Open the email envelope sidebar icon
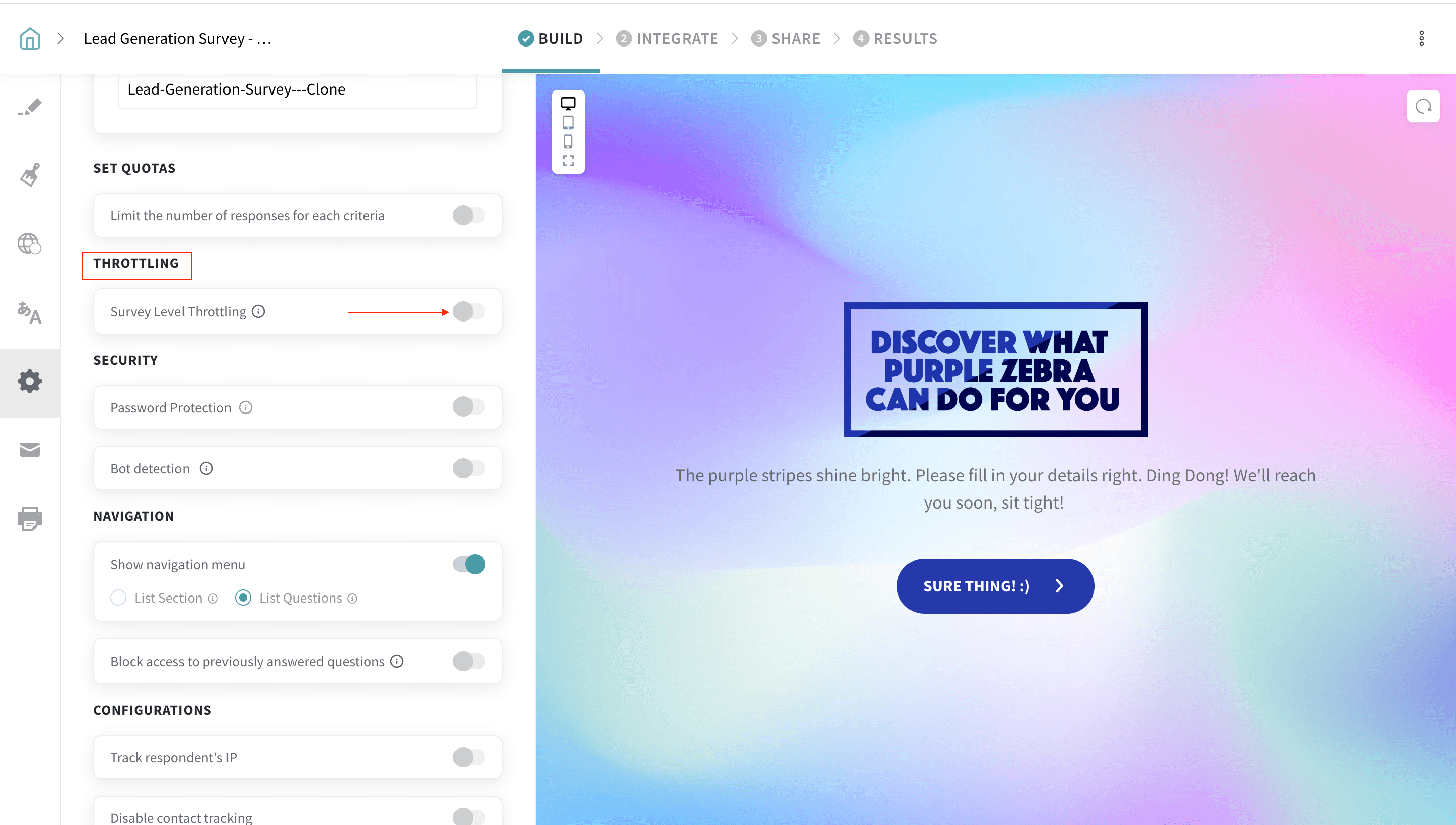The height and width of the screenshot is (825, 1456). pyautogui.click(x=30, y=450)
